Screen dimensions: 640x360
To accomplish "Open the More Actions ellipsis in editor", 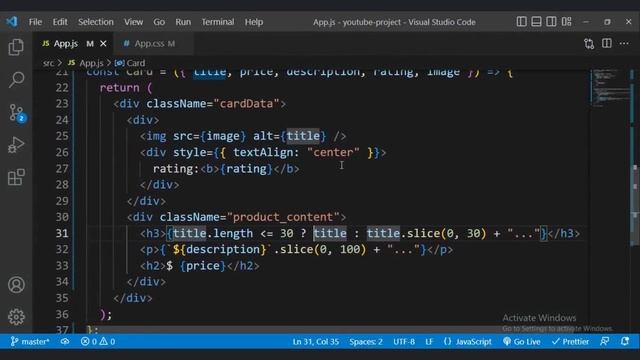I will coord(624,43).
